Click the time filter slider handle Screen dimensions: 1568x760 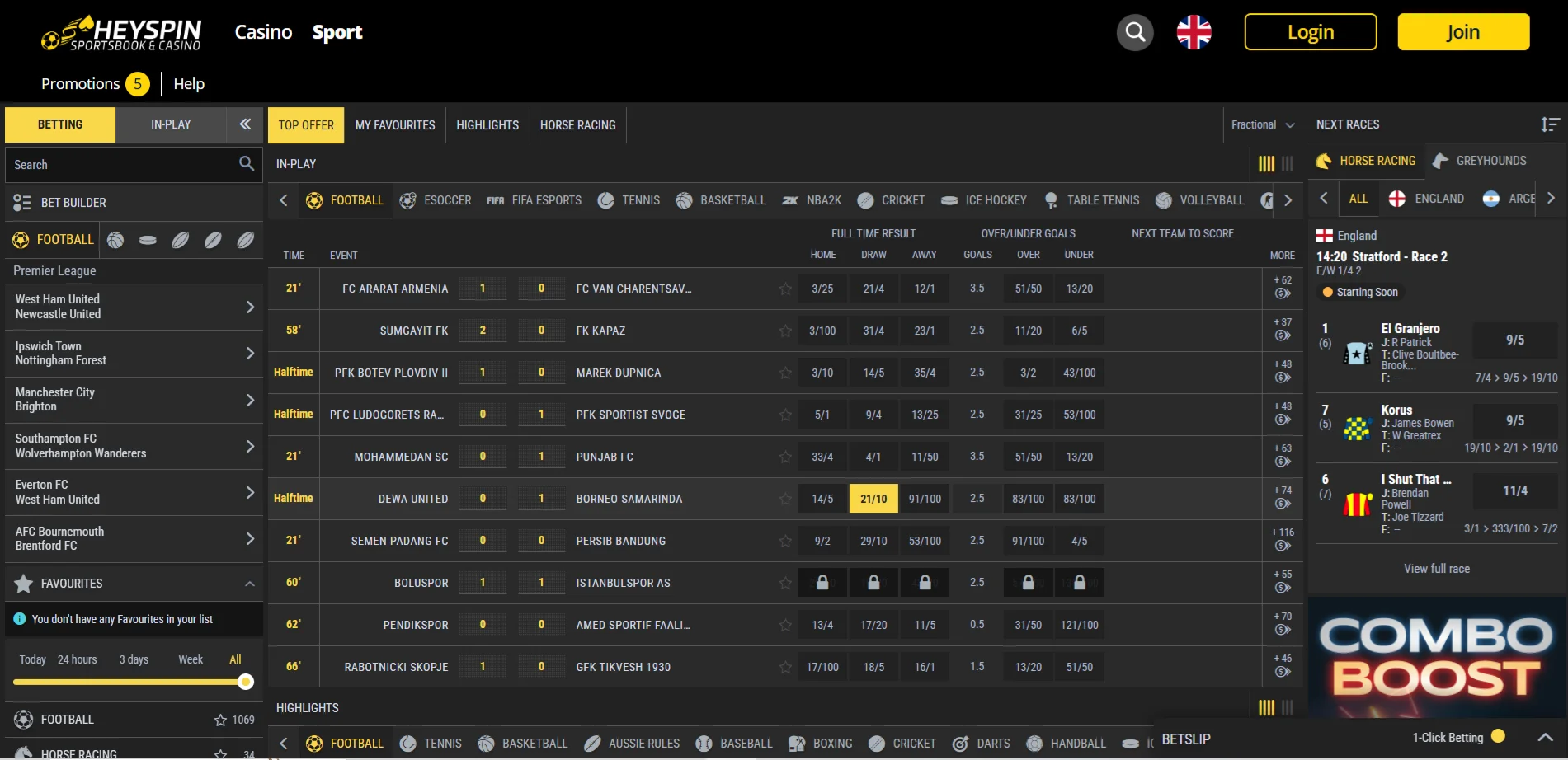pos(245,682)
